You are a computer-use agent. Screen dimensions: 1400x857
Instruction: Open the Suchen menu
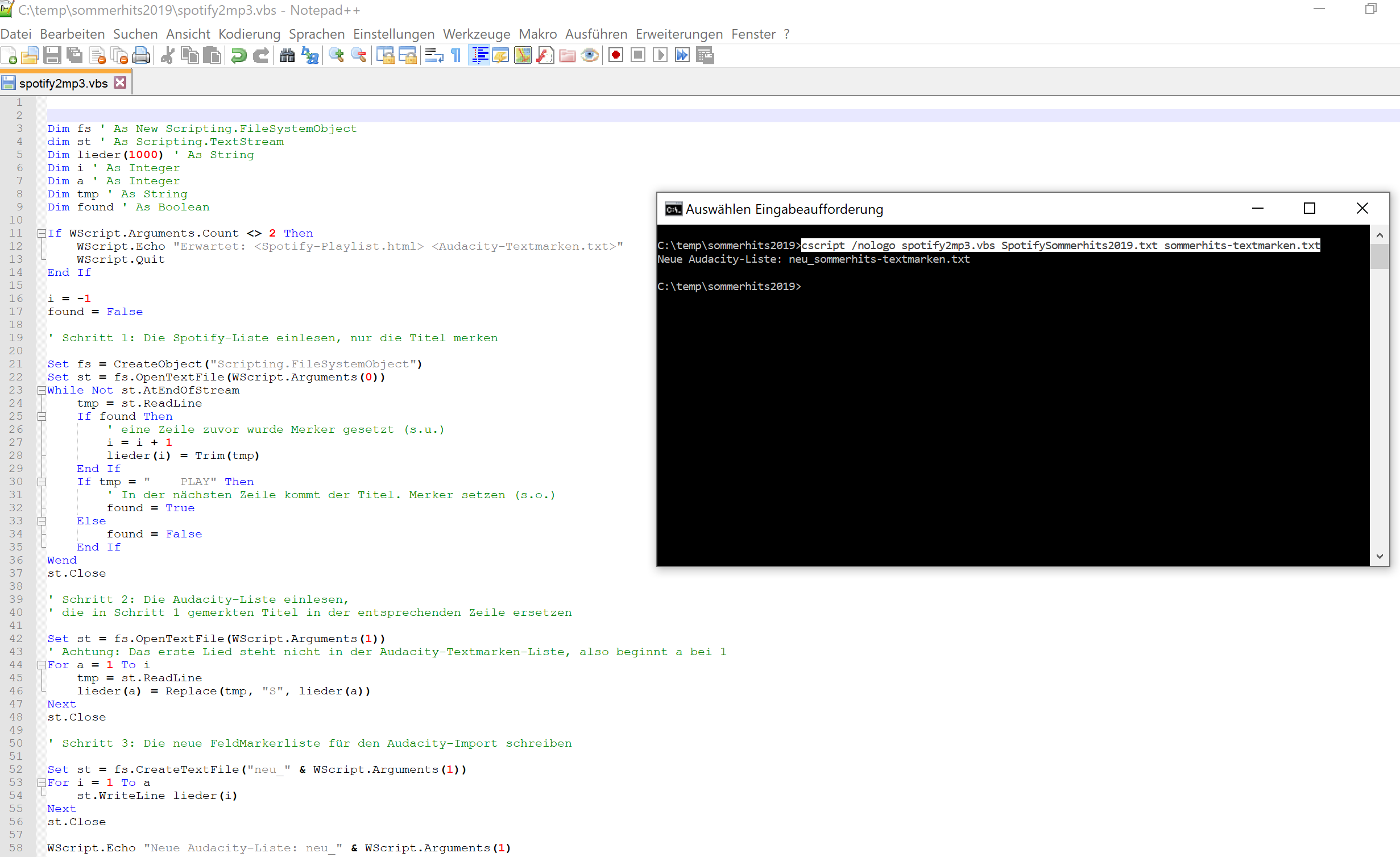pyautogui.click(x=135, y=34)
